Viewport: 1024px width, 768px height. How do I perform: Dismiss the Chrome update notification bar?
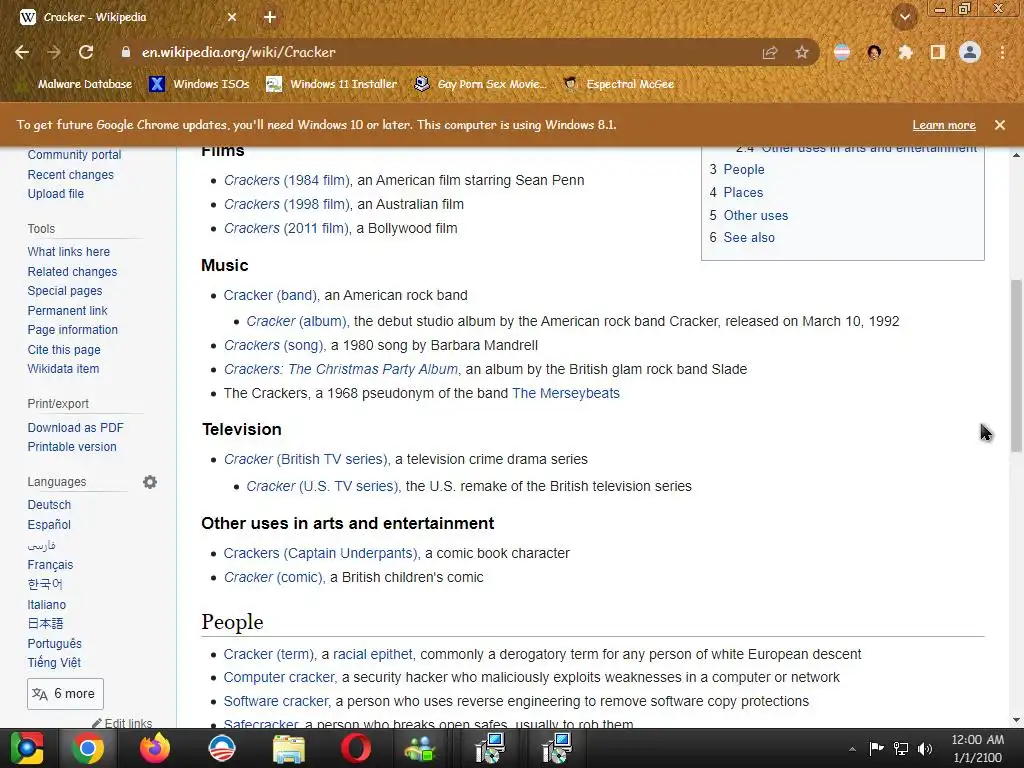click(x=1000, y=125)
